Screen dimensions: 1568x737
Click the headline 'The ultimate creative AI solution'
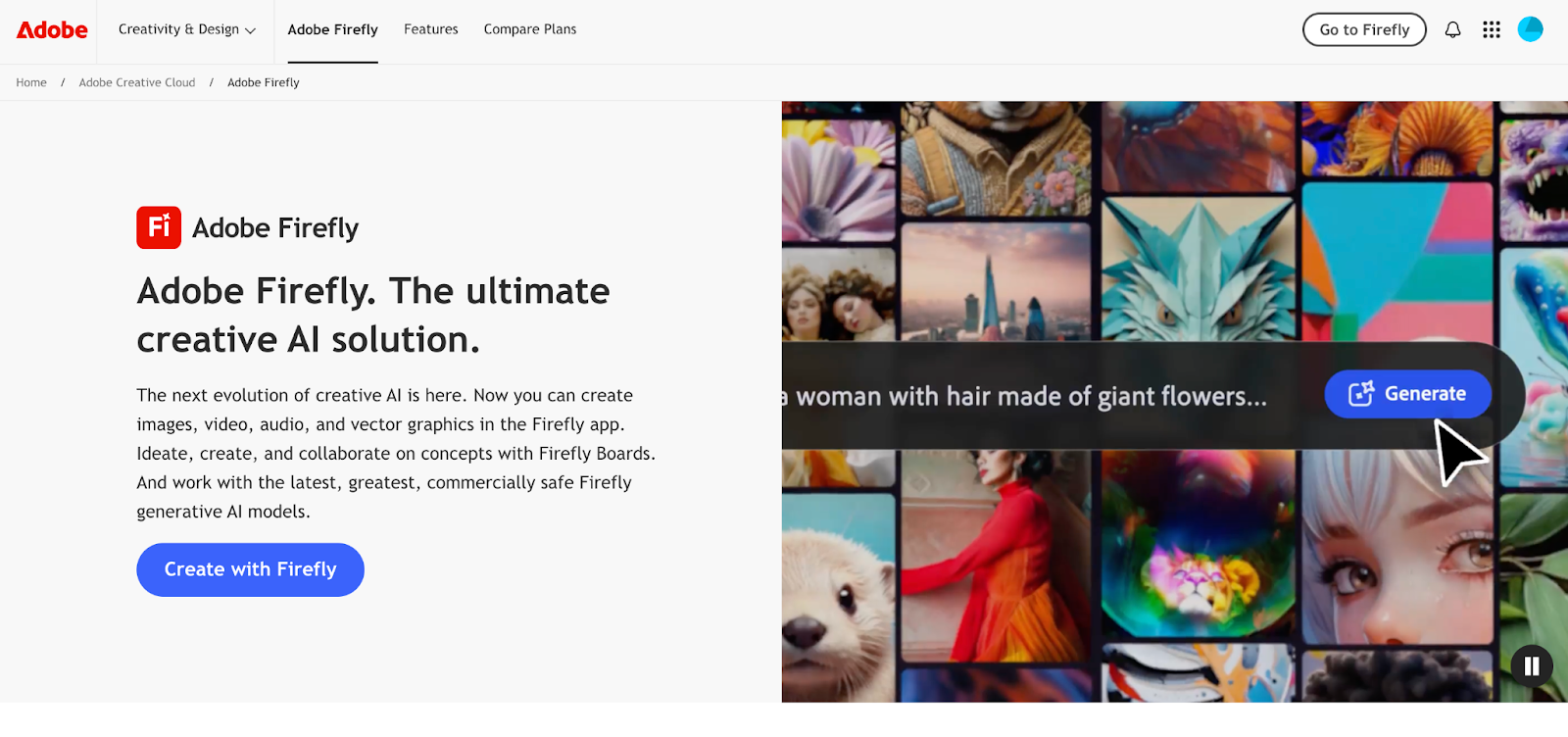point(373,316)
